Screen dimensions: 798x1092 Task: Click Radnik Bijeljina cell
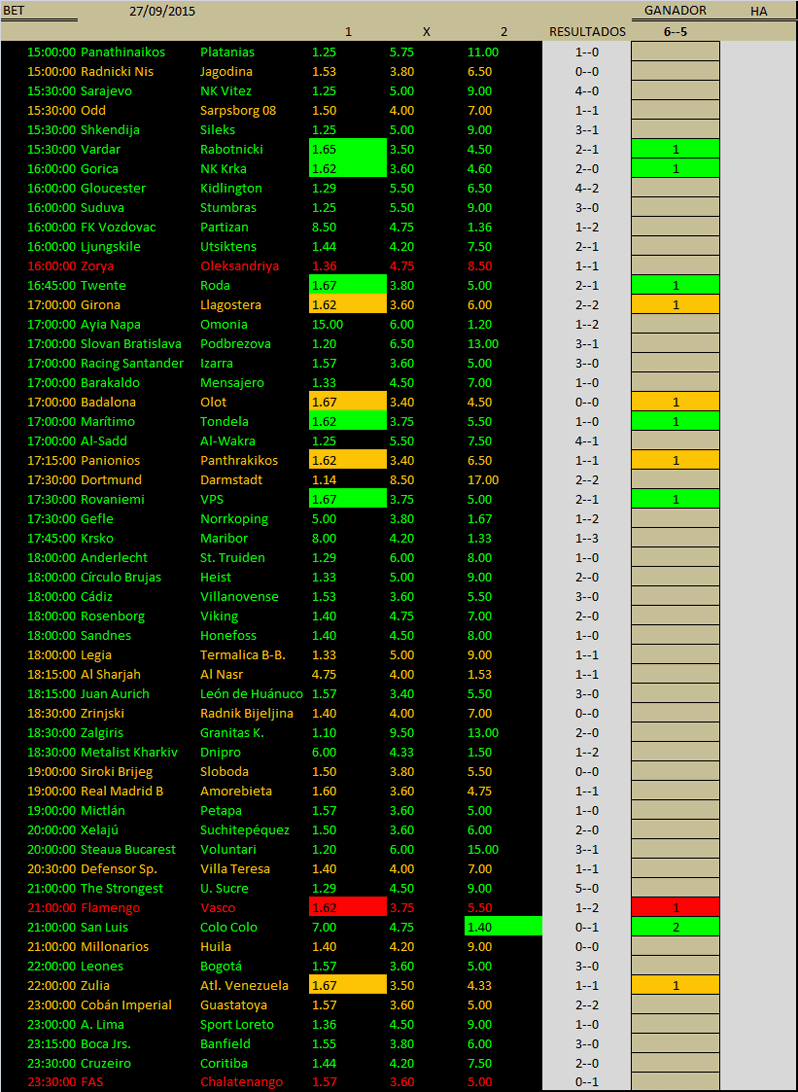(x=247, y=713)
